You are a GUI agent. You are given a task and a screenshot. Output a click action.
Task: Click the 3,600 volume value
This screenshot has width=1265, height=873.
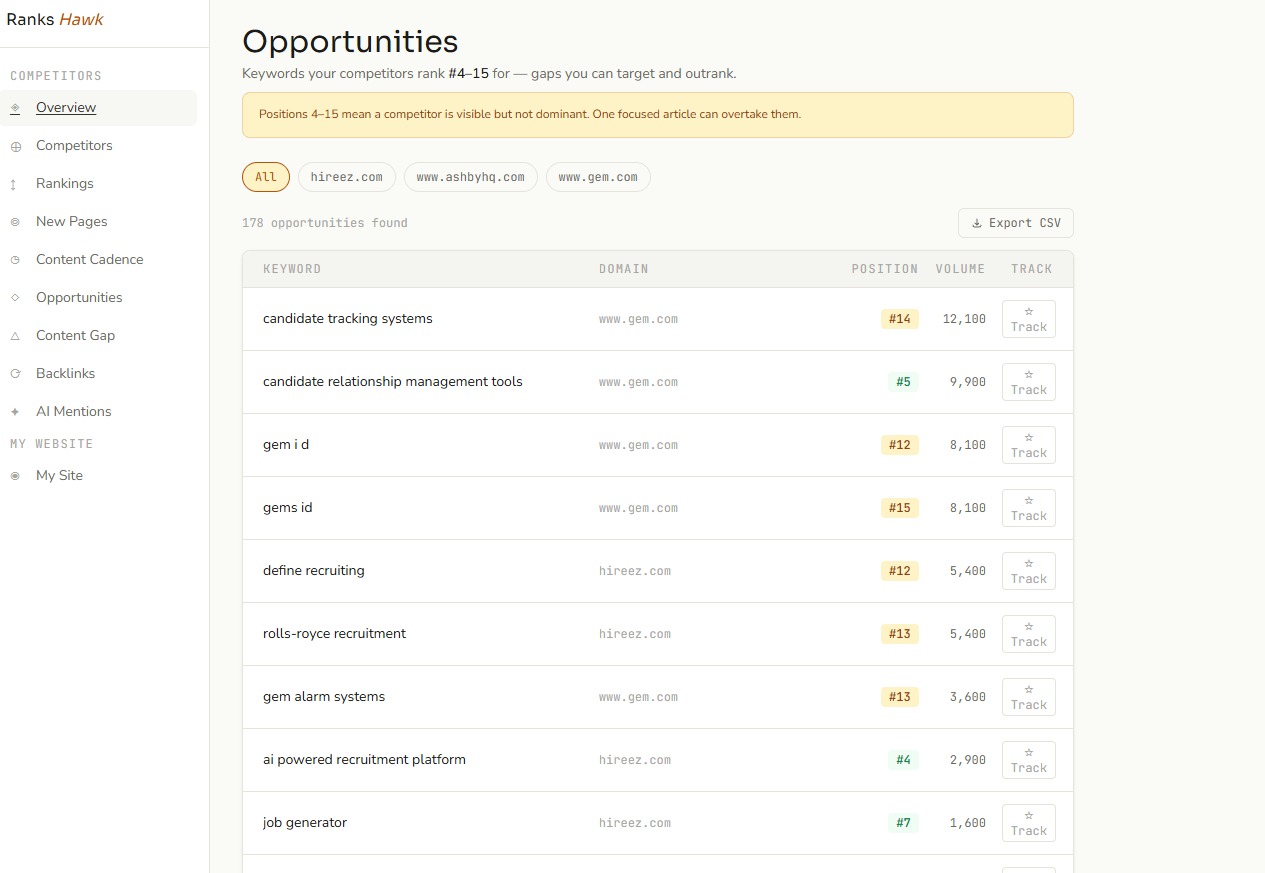point(968,697)
